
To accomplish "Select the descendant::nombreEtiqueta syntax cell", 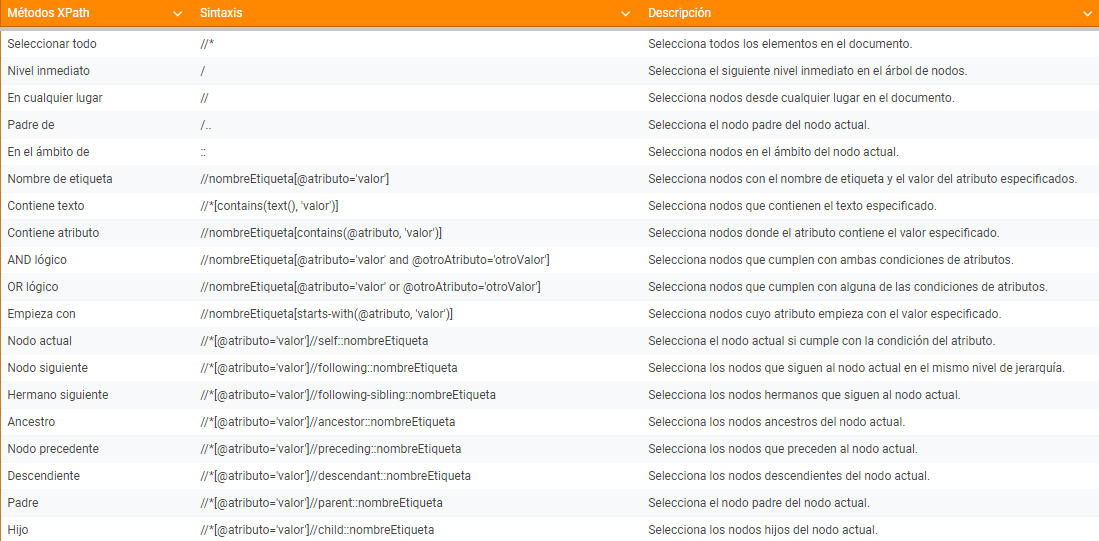I will coord(335,476).
